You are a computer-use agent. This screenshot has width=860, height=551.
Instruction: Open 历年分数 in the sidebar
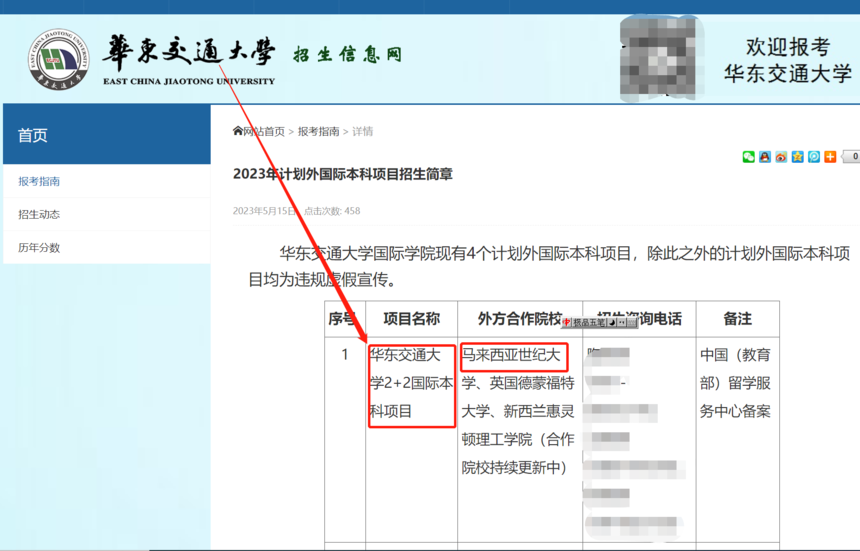[107, 248]
